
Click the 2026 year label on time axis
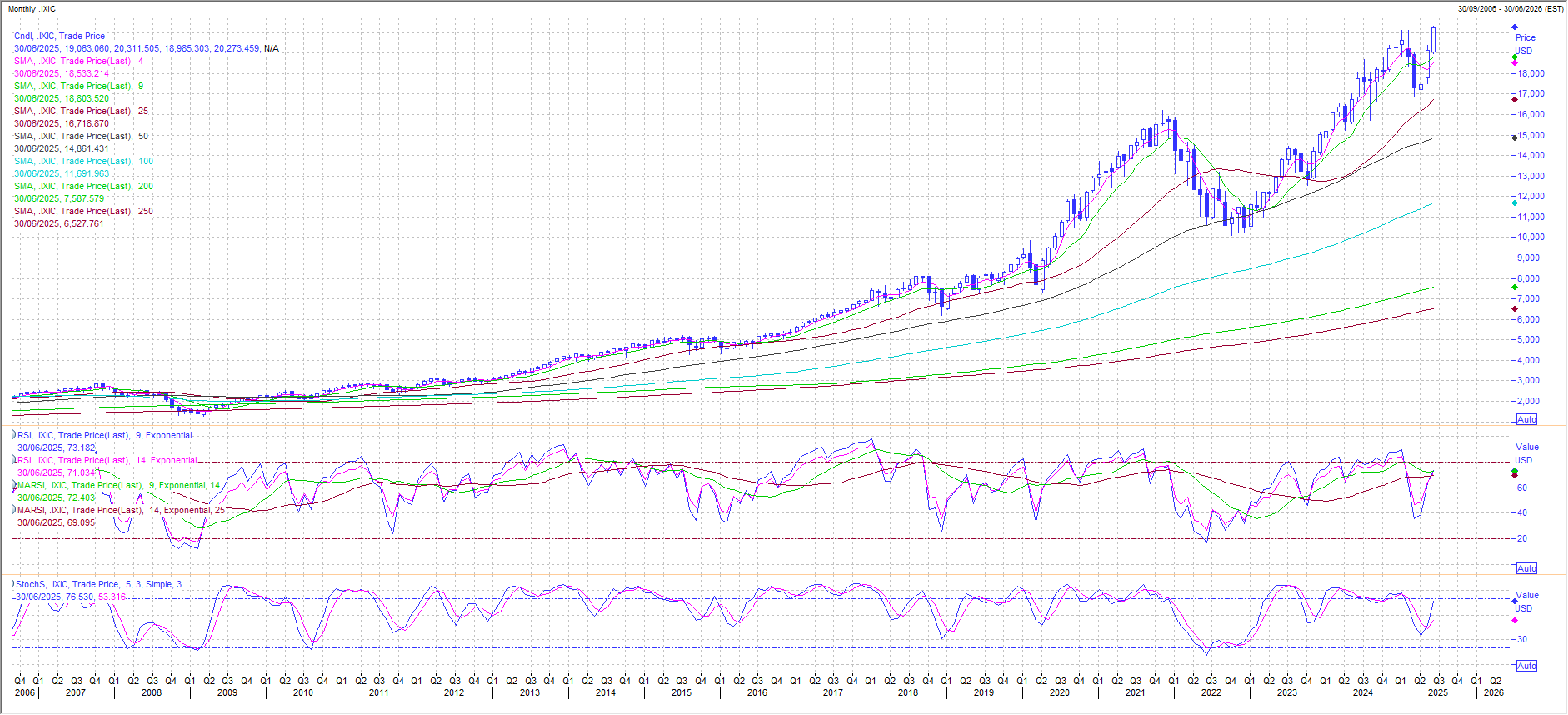point(1494,692)
